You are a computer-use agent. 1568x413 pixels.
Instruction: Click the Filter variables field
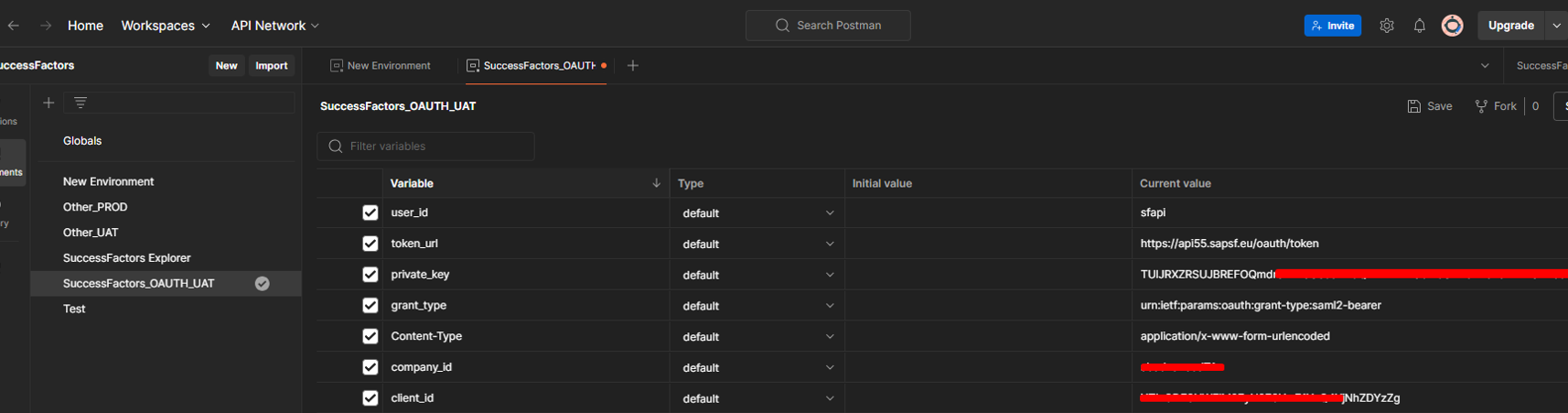pyautogui.click(x=425, y=147)
